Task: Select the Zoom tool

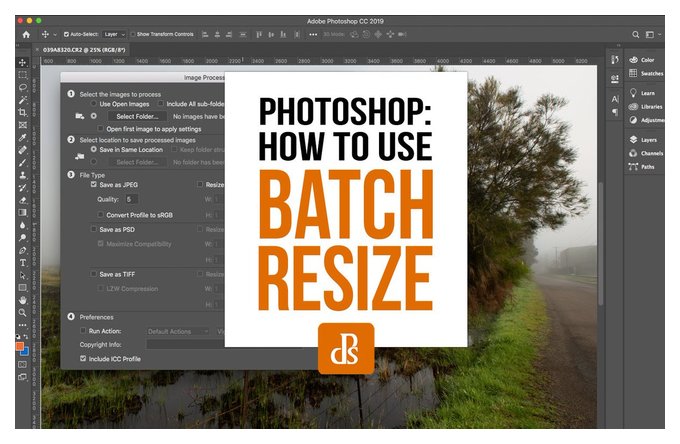Action: (x=23, y=313)
